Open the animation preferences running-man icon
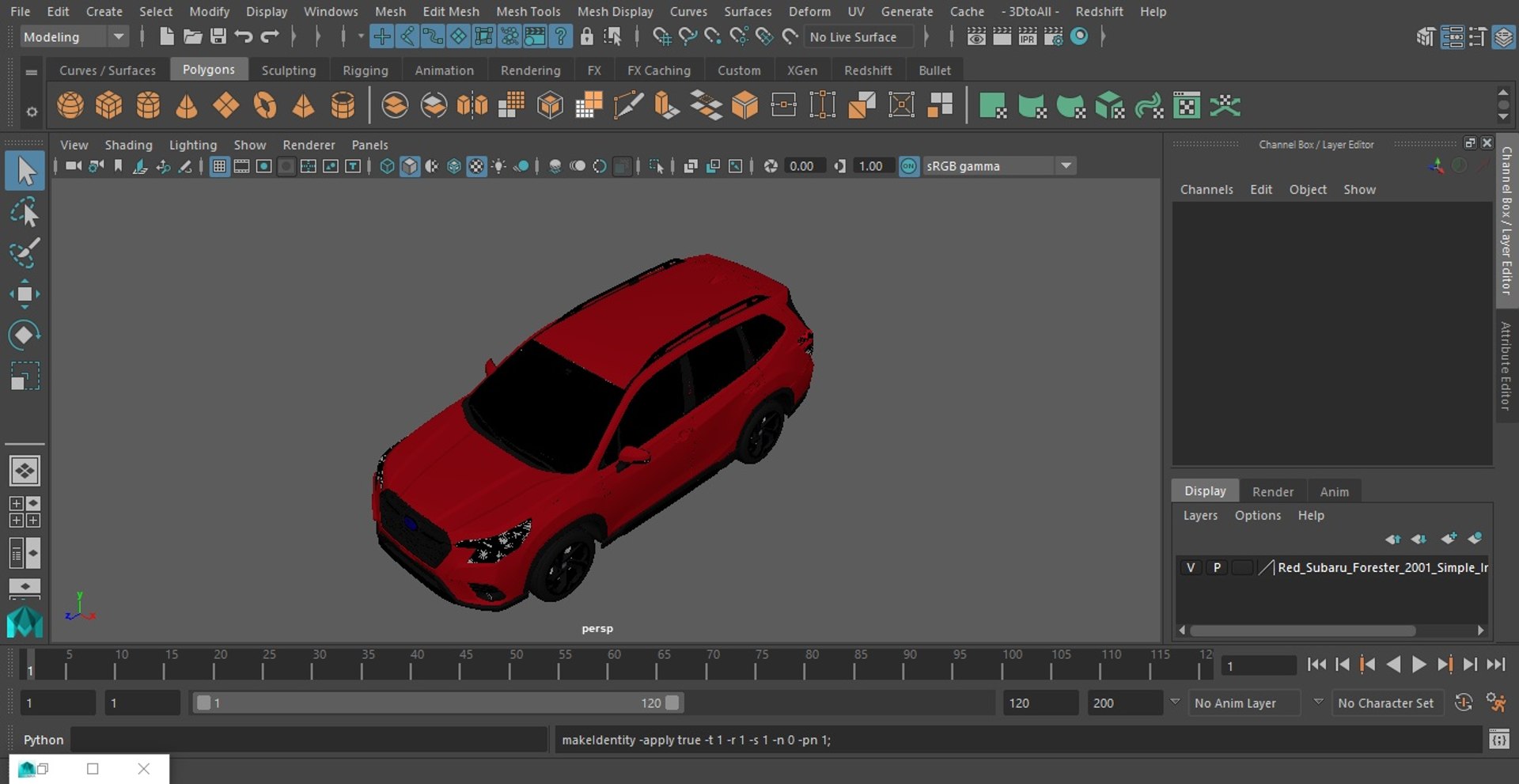 click(1495, 703)
